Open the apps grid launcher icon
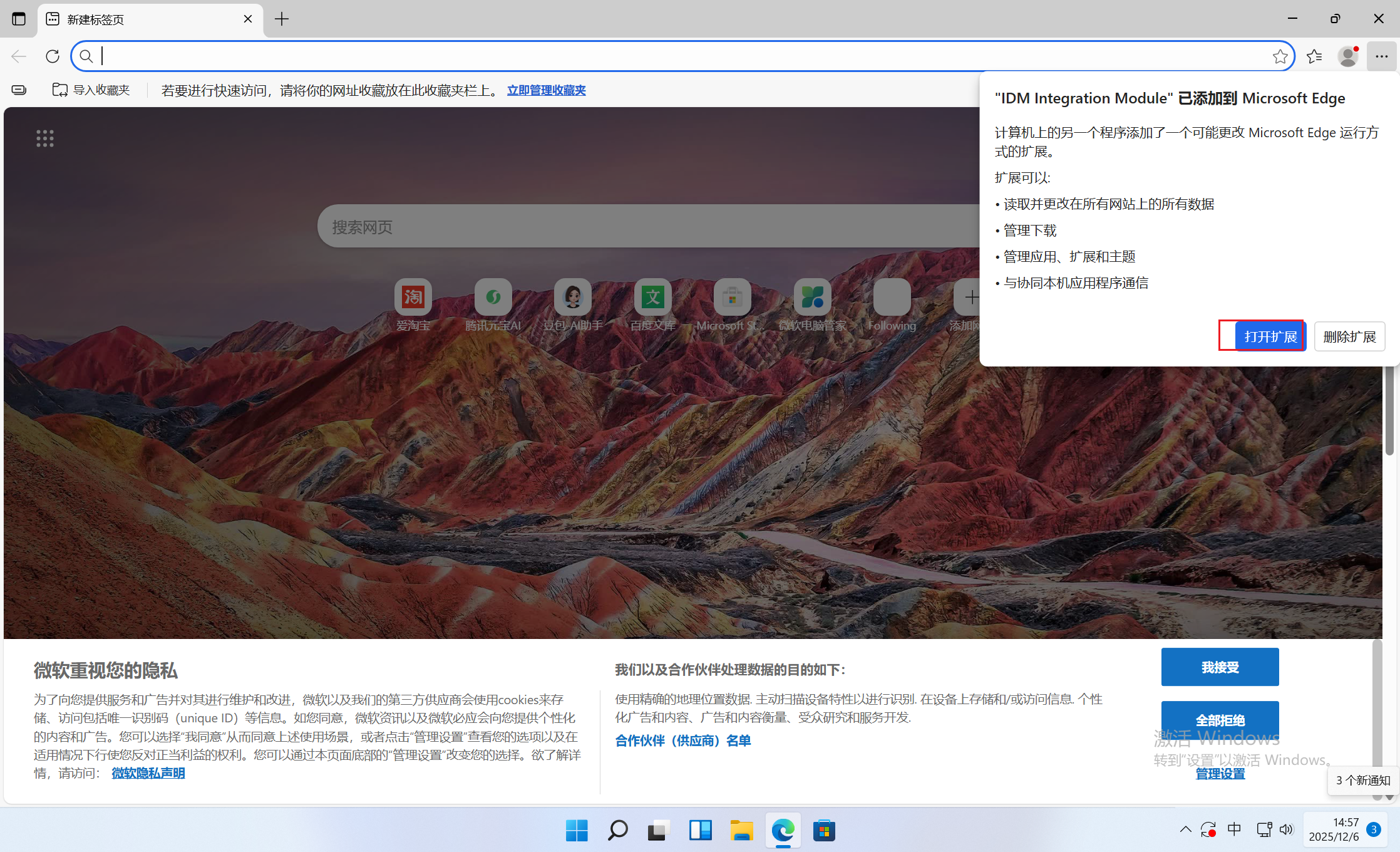This screenshot has width=1400, height=852. point(45,138)
